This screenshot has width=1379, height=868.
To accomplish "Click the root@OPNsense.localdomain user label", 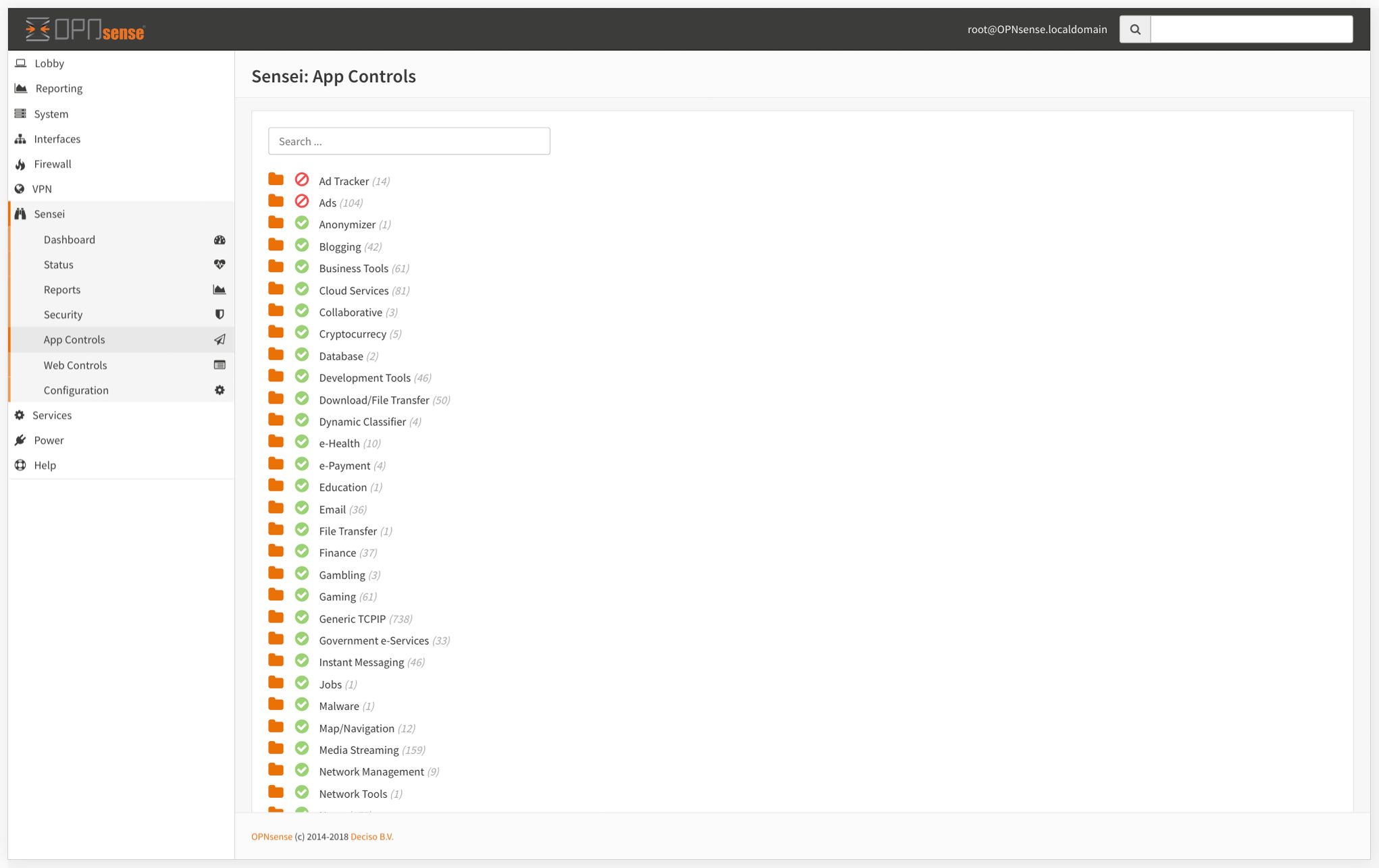I will (x=1037, y=29).
